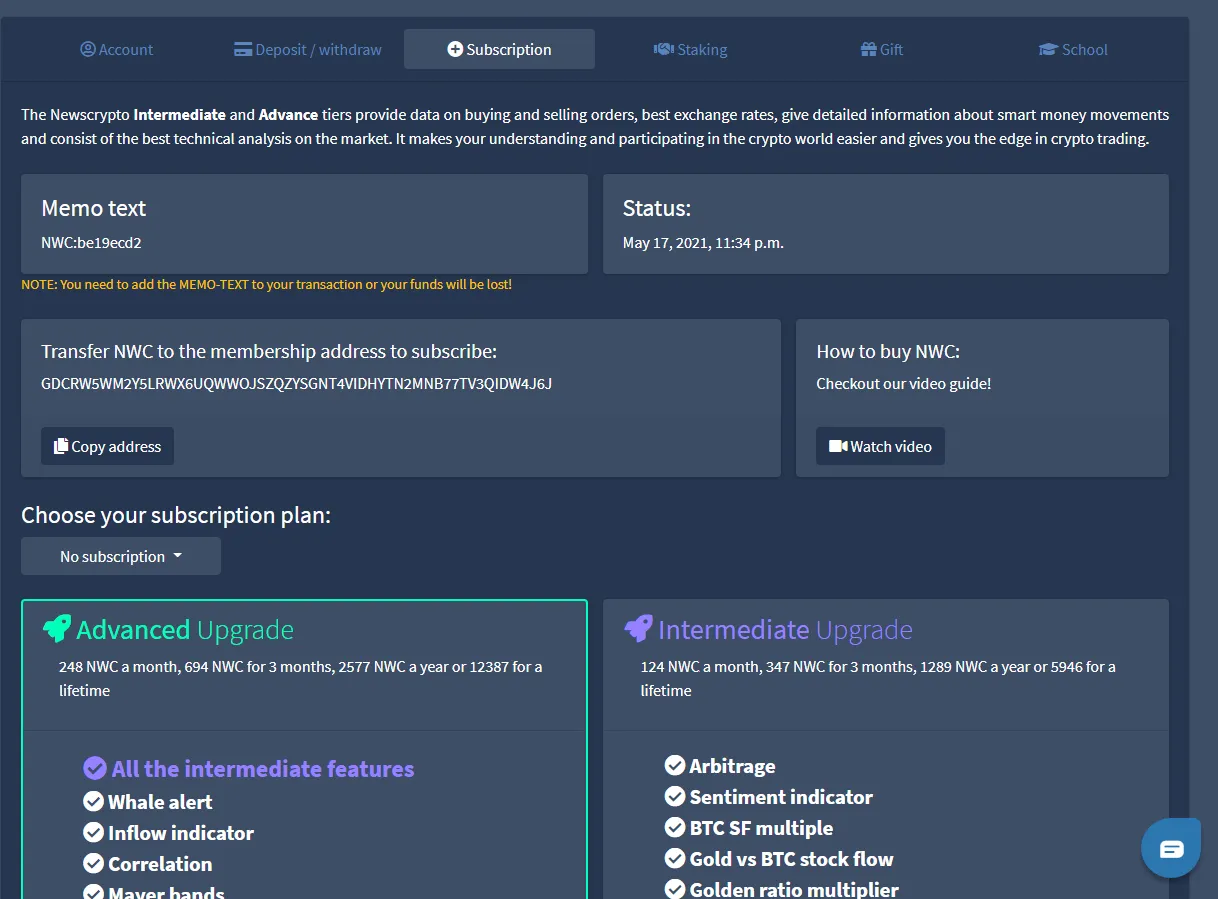
Task: Click the Sentiment indicator feature text
Action: (781, 797)
